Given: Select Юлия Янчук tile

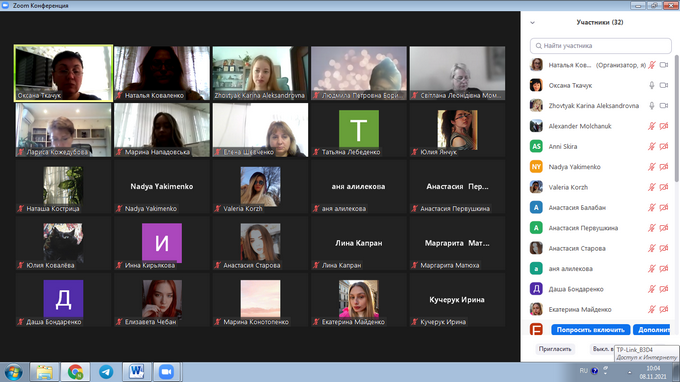Looking at the screenshot, I should [x=457, y=130].
